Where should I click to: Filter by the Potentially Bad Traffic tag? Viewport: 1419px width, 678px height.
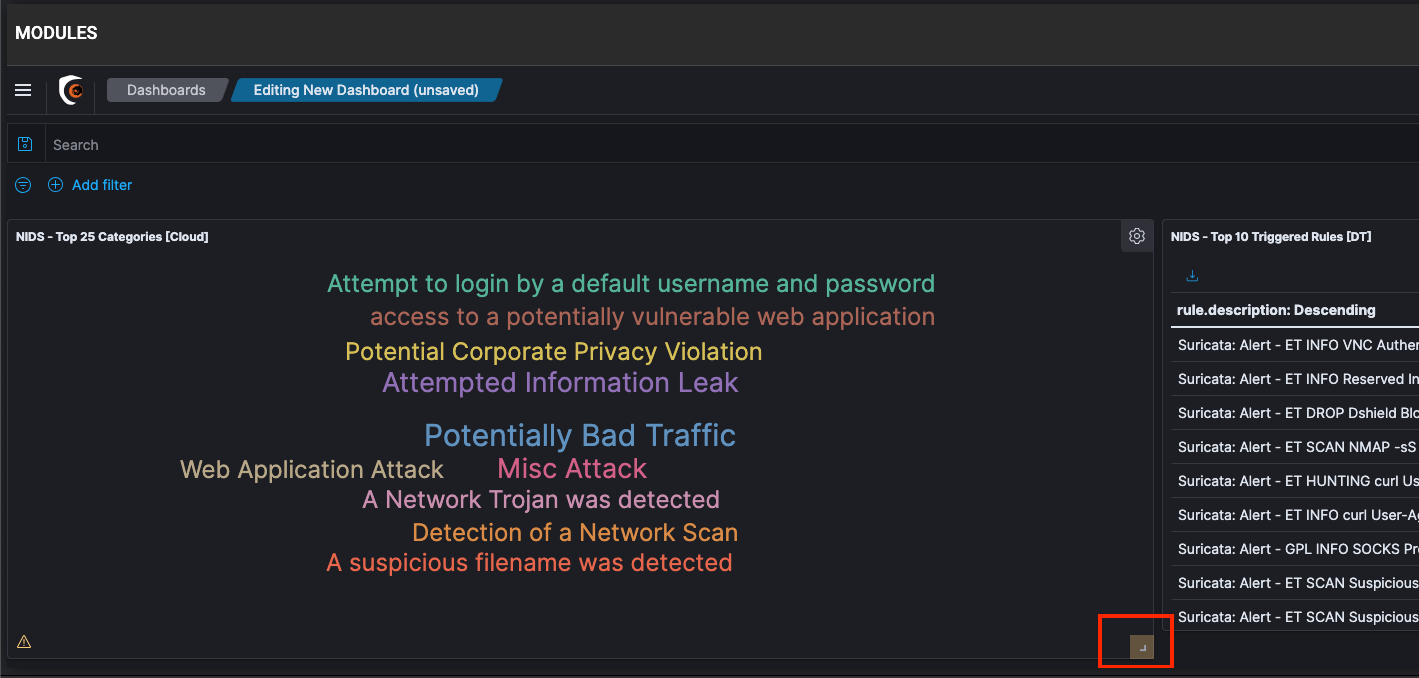(x=580, y=436)
